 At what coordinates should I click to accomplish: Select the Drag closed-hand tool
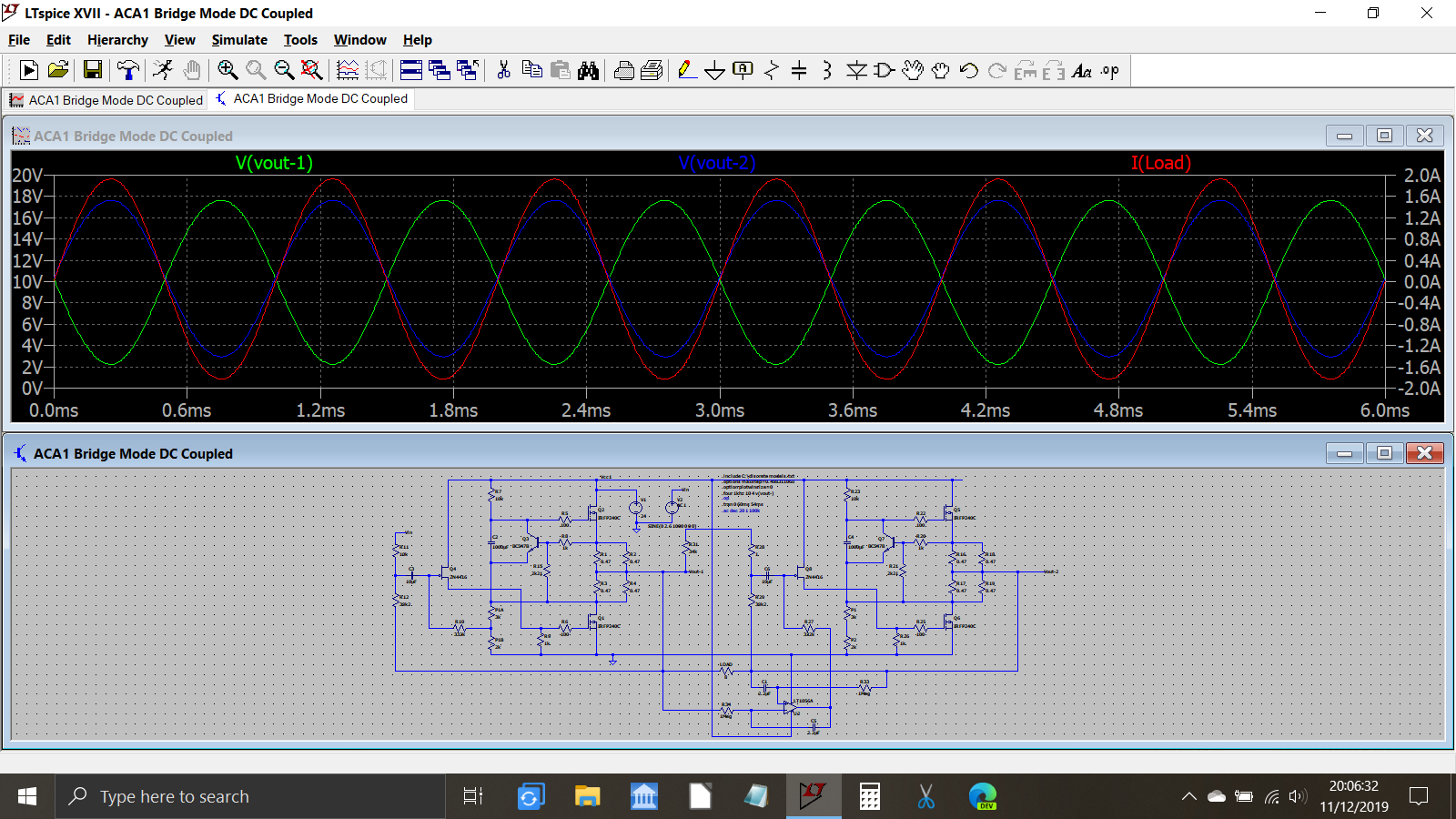tap(941, 70)
